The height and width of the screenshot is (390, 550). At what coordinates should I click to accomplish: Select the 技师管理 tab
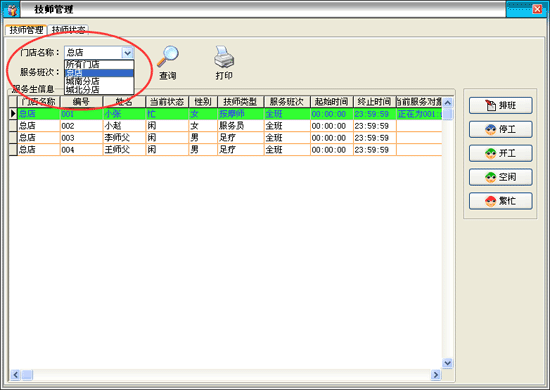tap(26, 30)
